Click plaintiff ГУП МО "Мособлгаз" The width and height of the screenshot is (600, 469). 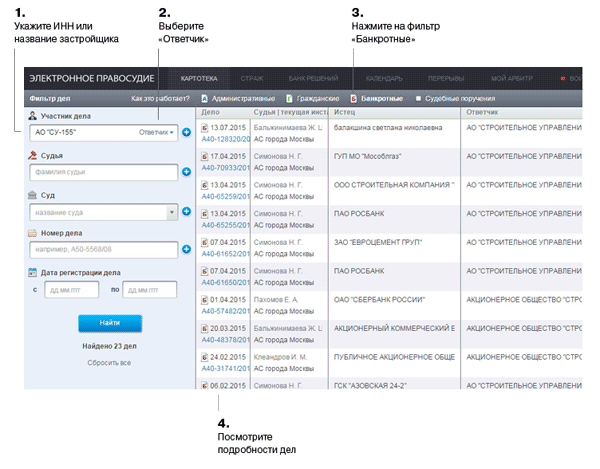(367, 156)
